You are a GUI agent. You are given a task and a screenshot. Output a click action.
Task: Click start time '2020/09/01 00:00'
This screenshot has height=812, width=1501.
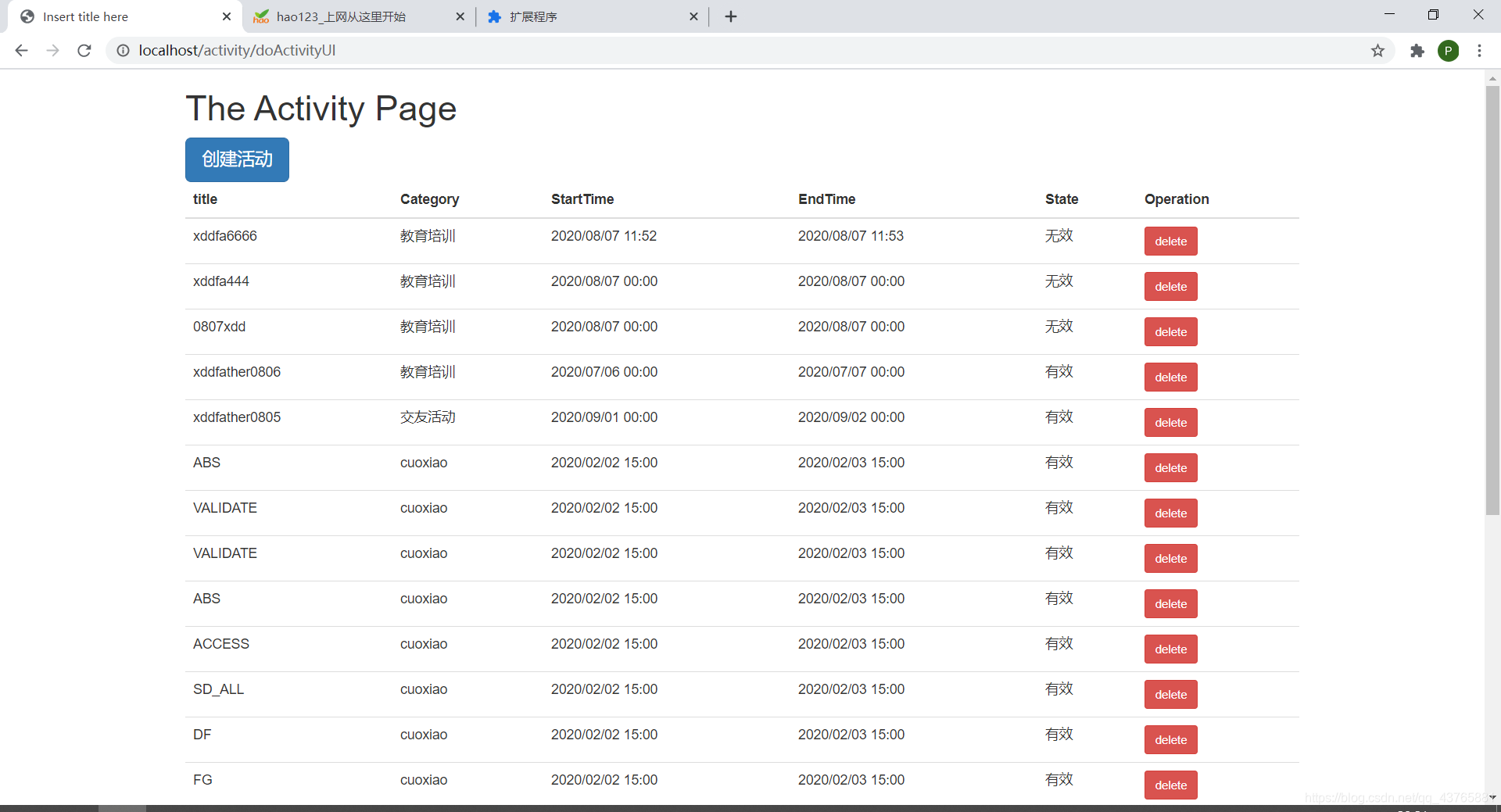point(604,417)
